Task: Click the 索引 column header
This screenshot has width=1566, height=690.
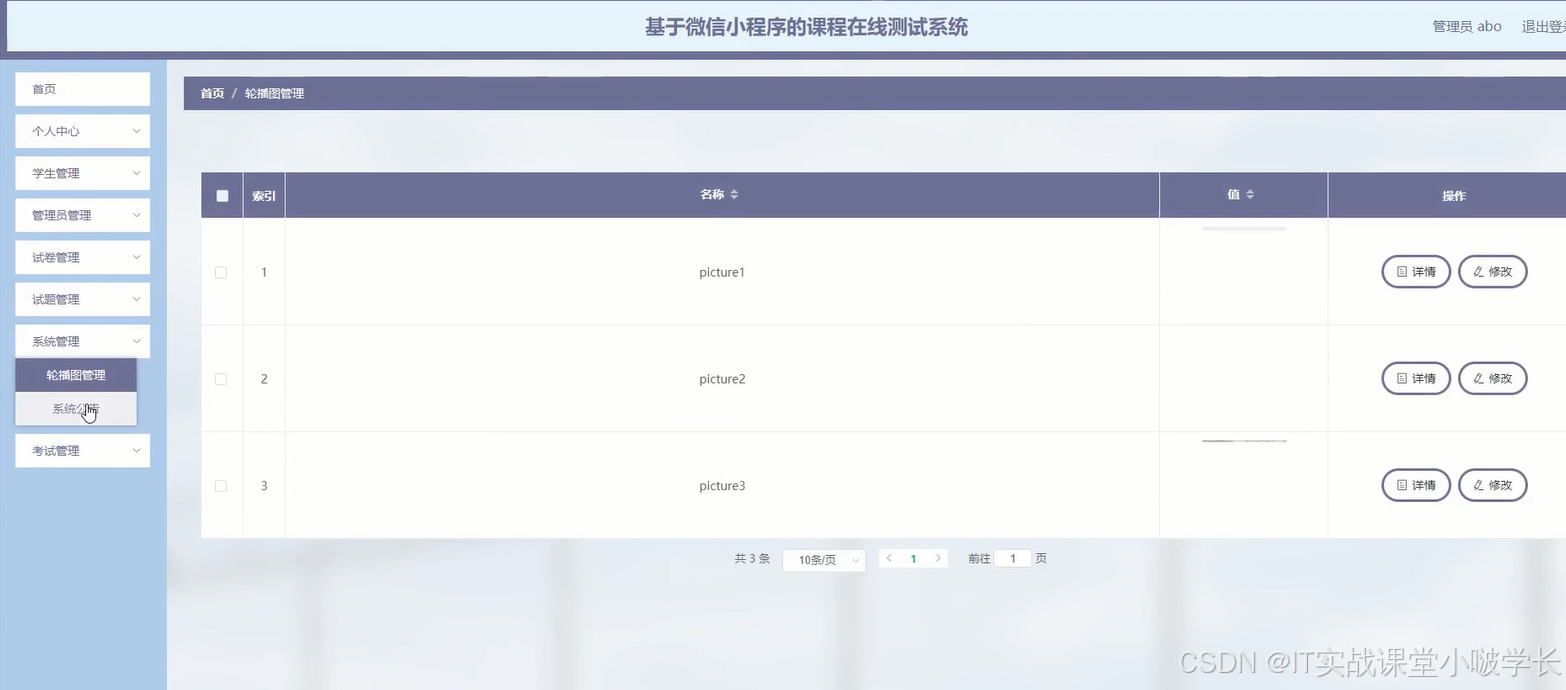Action: point(264,196)
